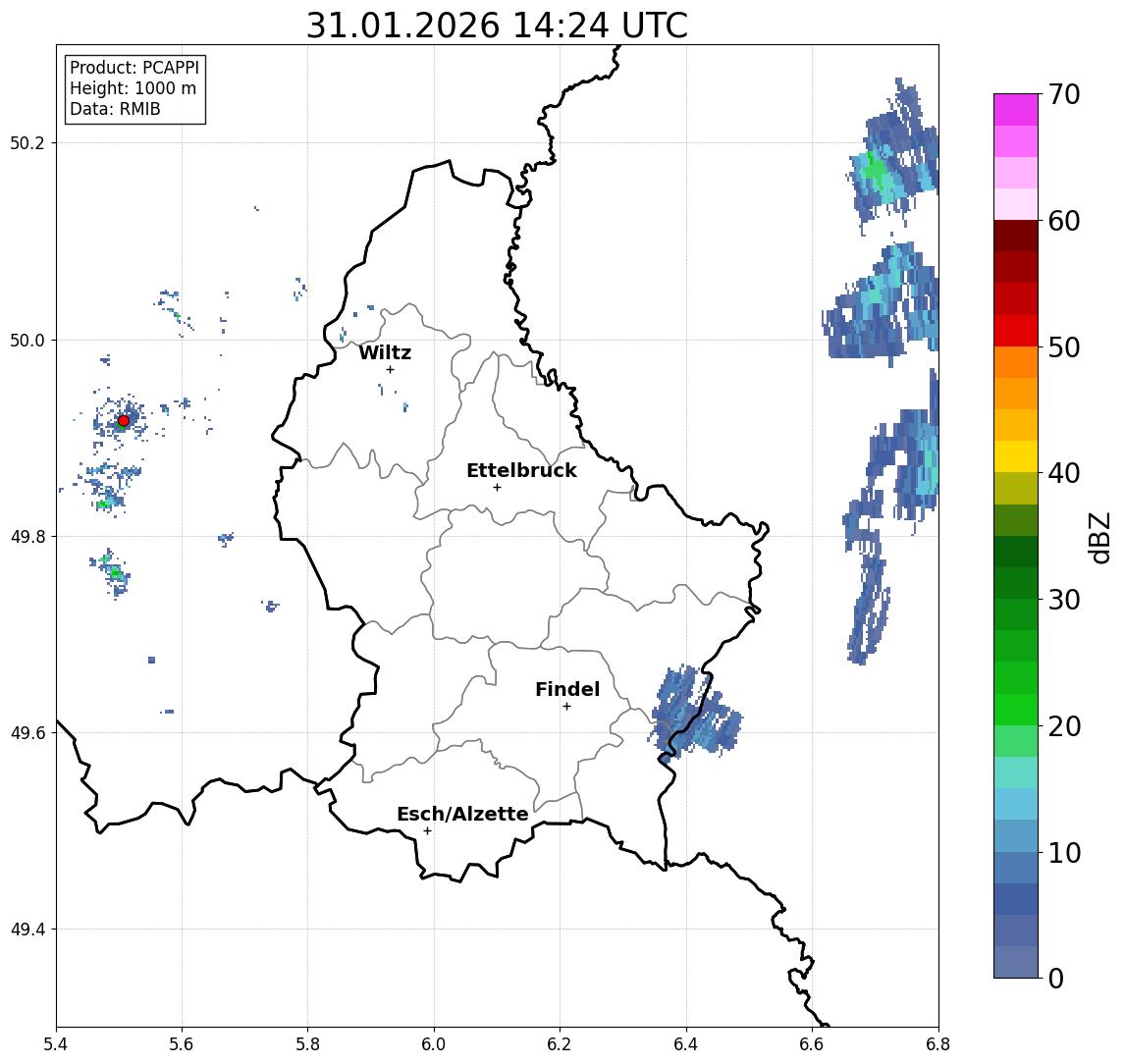
Task: Pick the dark red swatch just below 60 dBZ
Action: [x=1016, y=236]
